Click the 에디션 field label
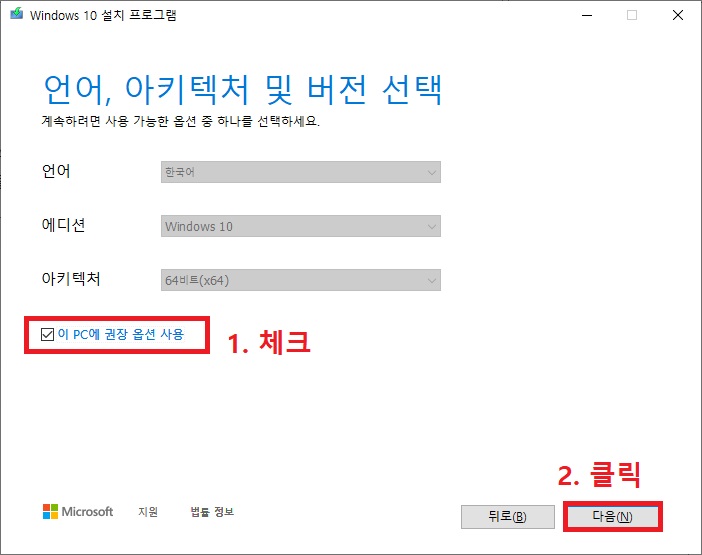This screenshot has height=555, width=702. tap(63, 225)
